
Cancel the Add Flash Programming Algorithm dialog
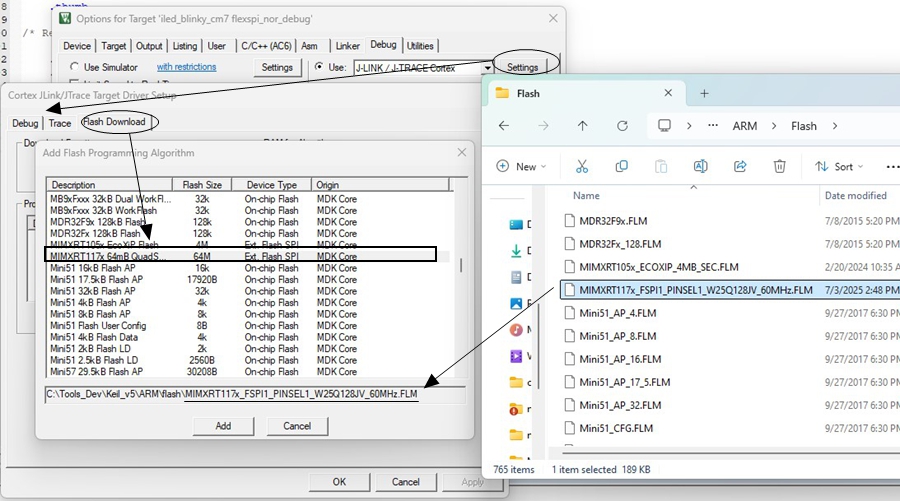[297, 426]
